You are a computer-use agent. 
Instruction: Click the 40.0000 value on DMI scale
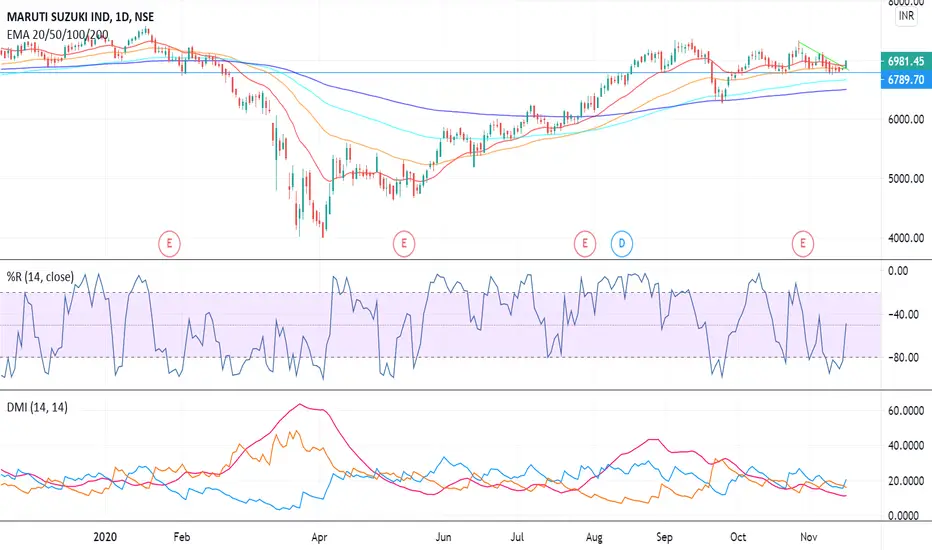[x=906, y=445]
